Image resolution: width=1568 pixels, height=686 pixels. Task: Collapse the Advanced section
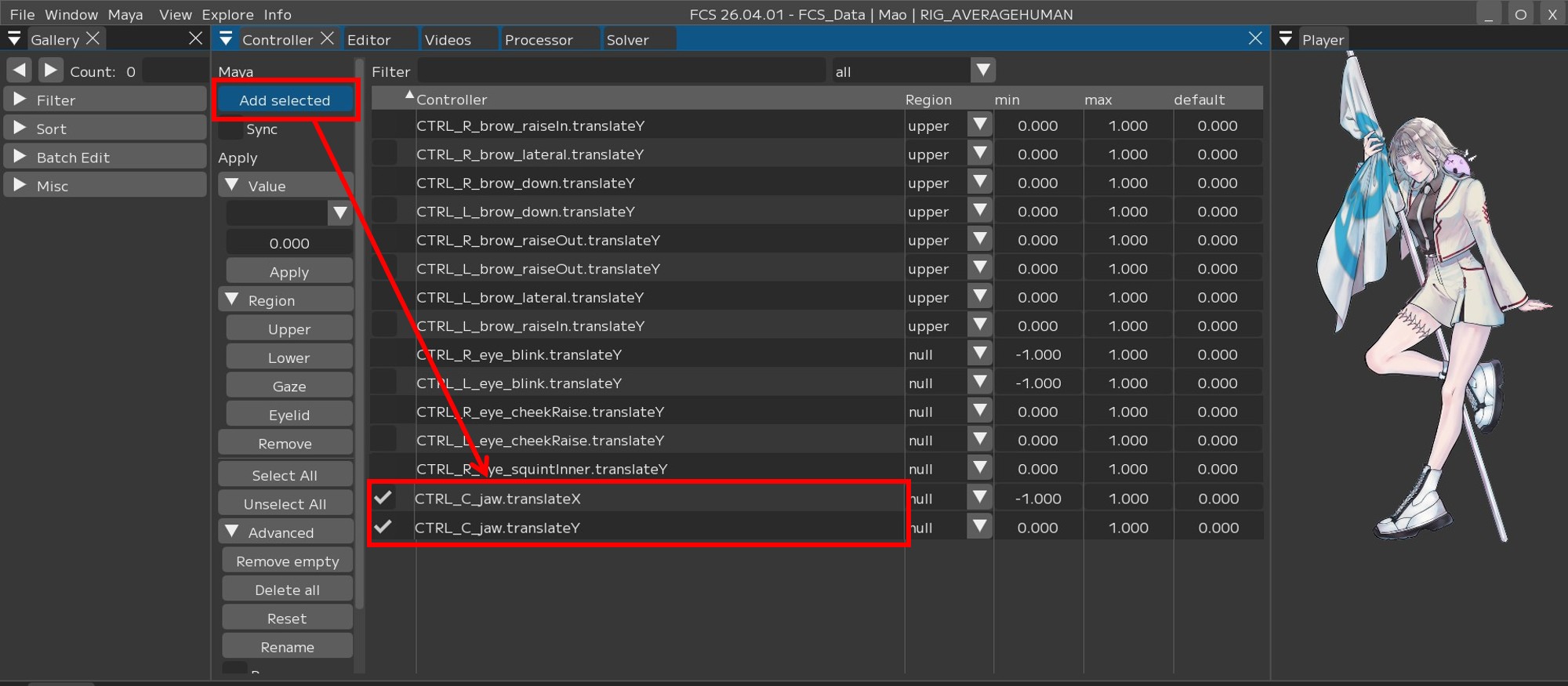pos(232,532)
